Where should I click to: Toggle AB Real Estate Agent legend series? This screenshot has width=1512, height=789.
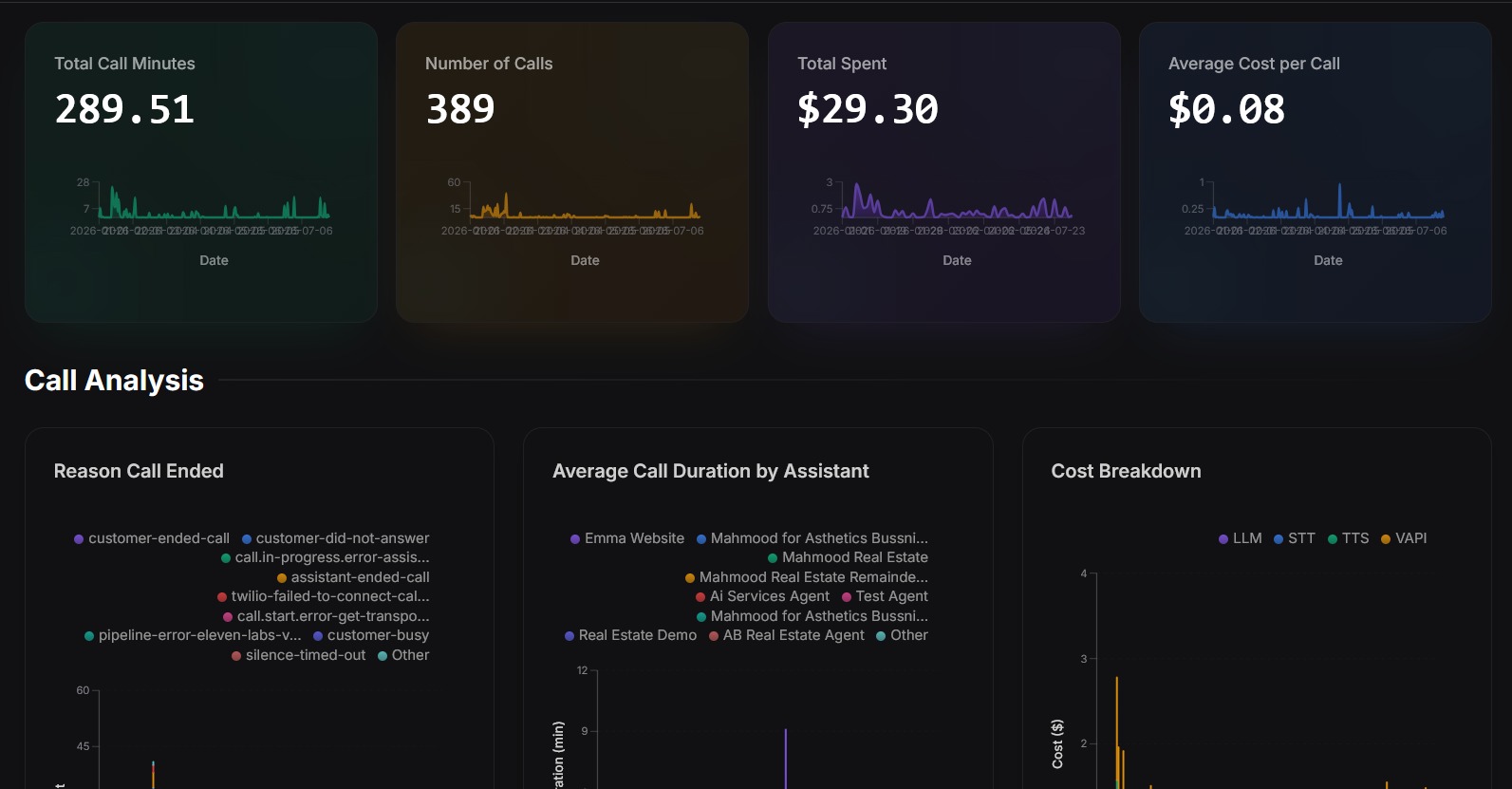pyautogui.click(x=787, y=635)
